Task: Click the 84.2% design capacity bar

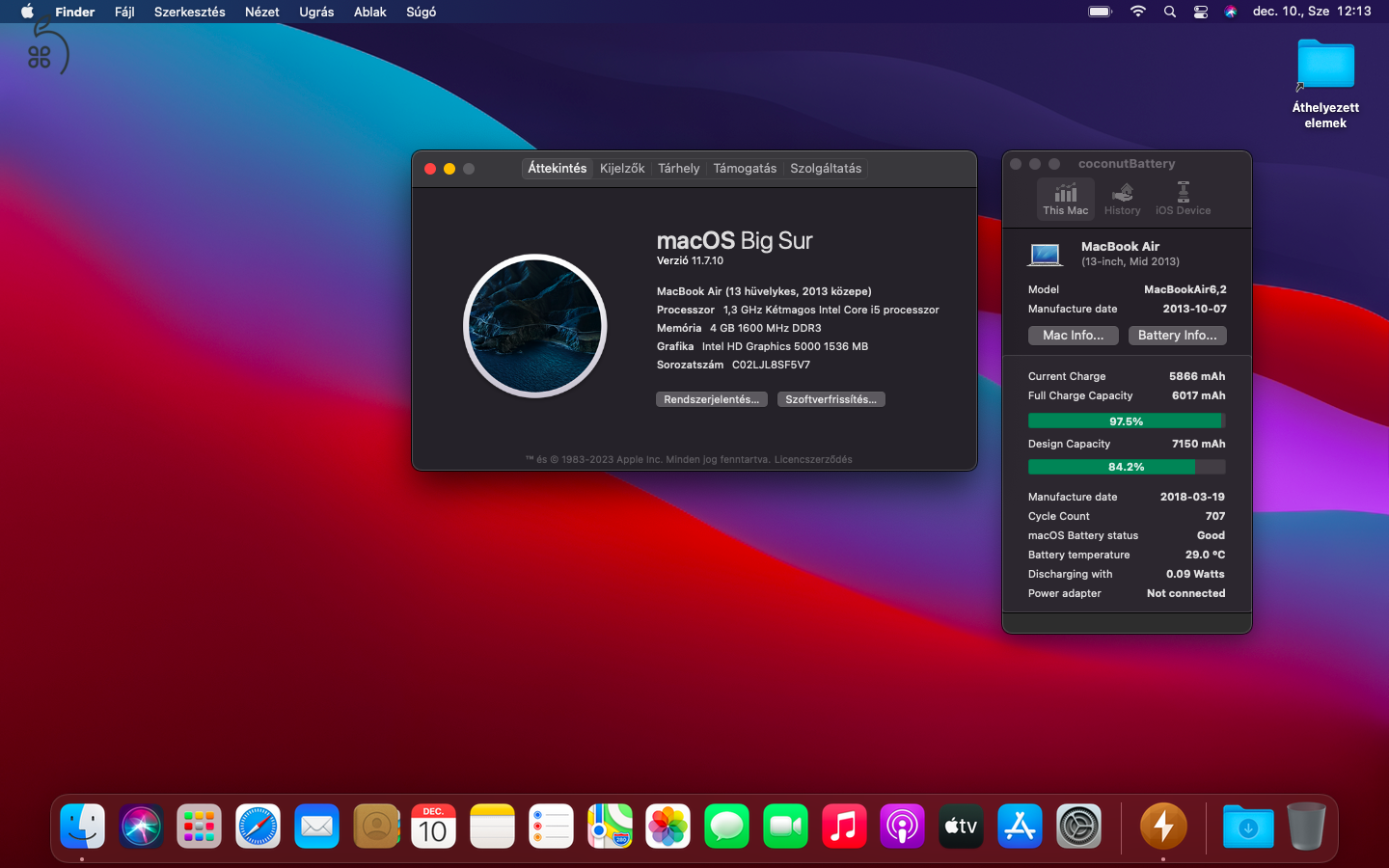Action: [x=1126, y=467]
